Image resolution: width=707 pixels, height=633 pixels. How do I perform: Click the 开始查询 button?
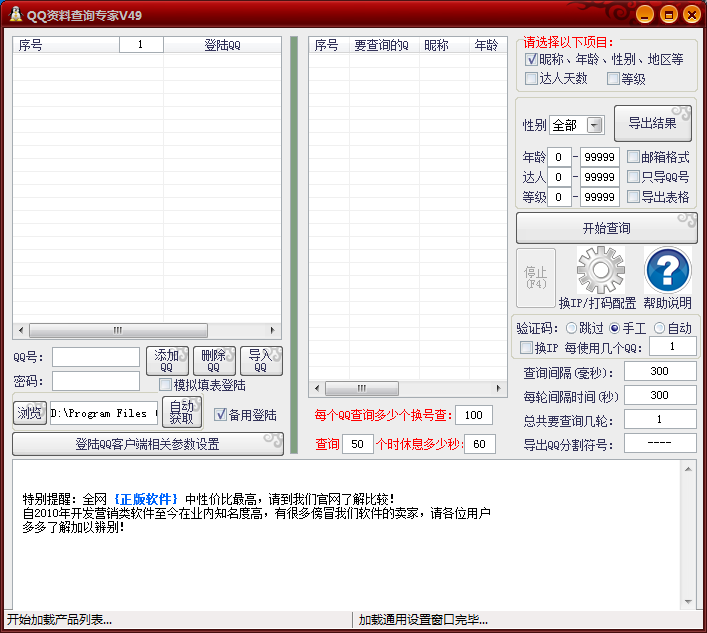606,228
